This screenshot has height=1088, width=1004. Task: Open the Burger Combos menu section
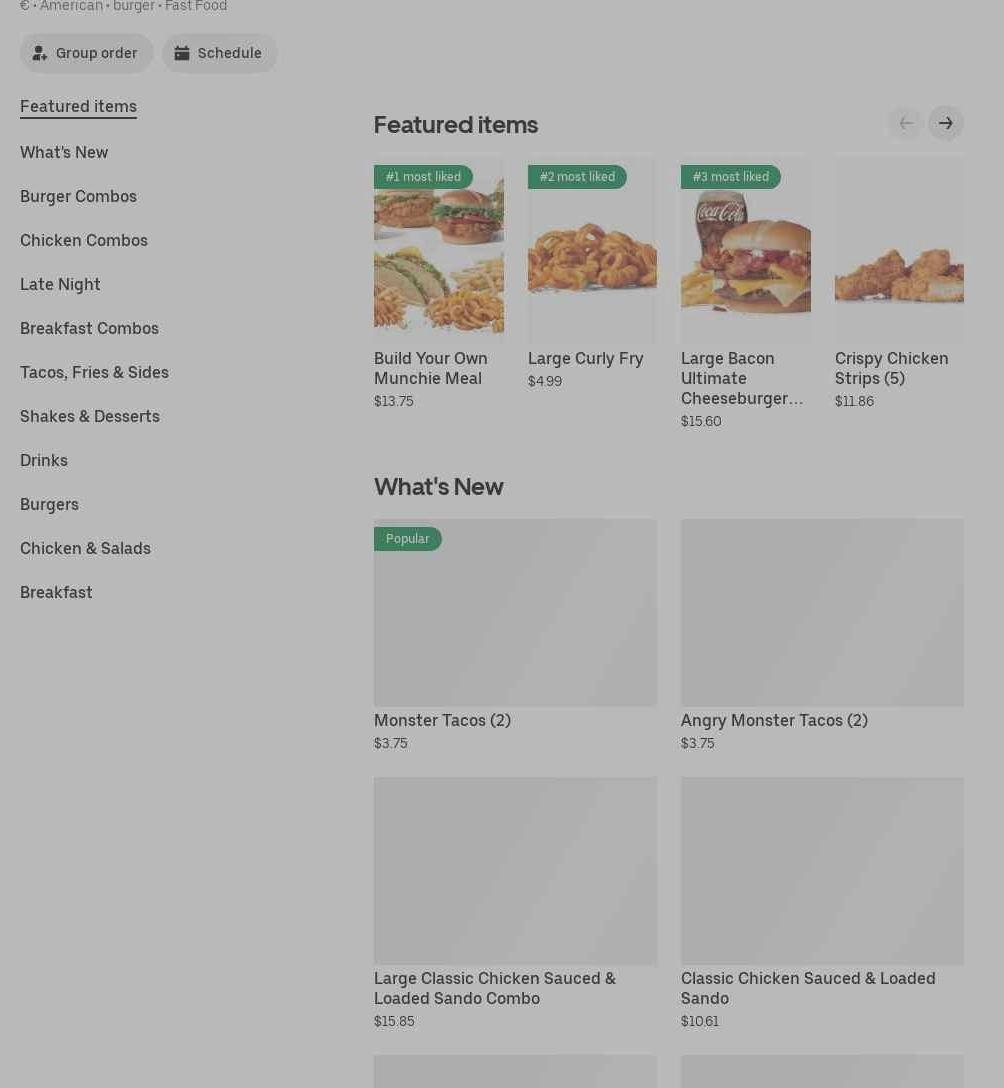pyautogui.click(x=78, y=196)
